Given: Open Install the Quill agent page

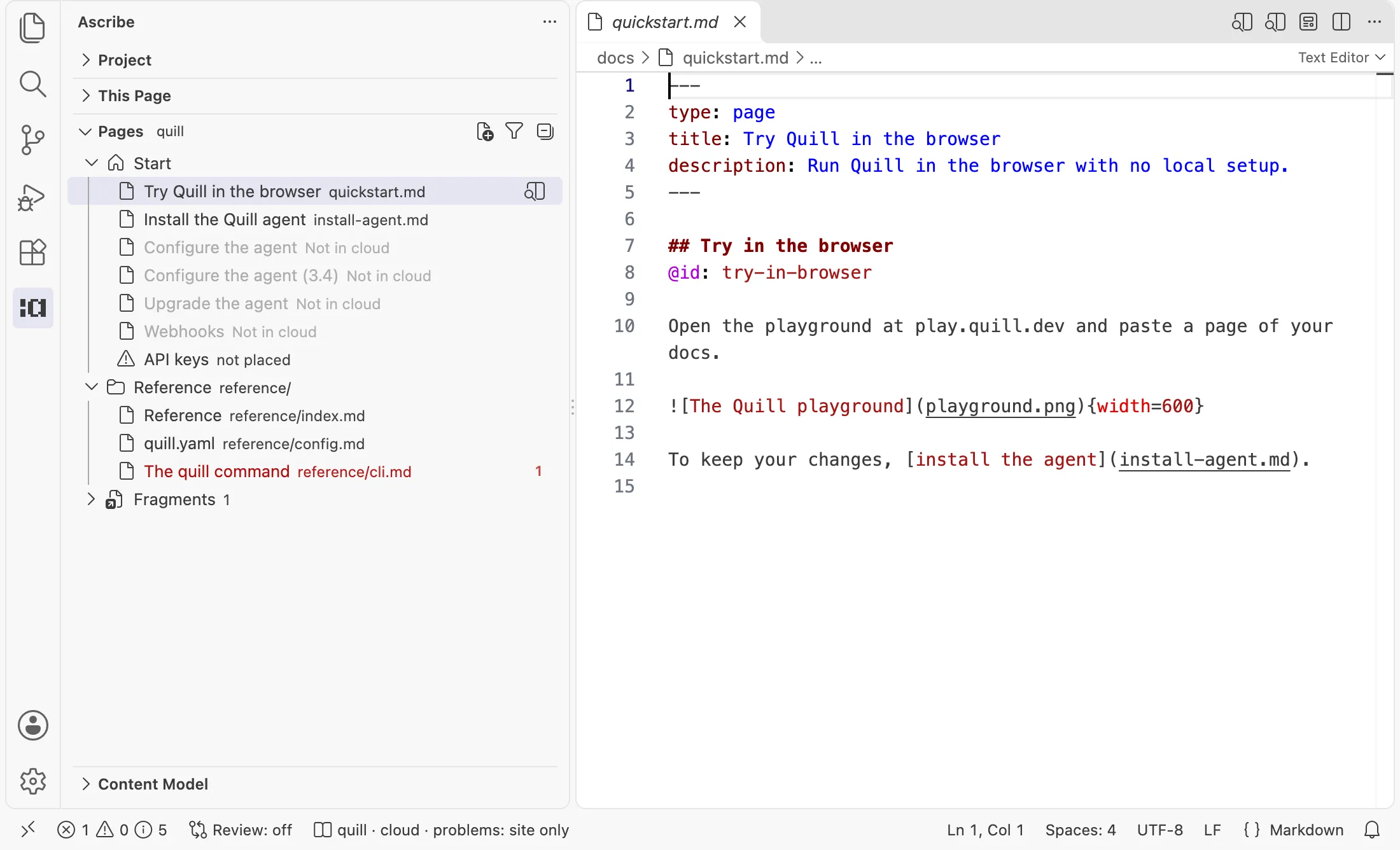Looking at the screenshot, I should click(x=315, y=219).
